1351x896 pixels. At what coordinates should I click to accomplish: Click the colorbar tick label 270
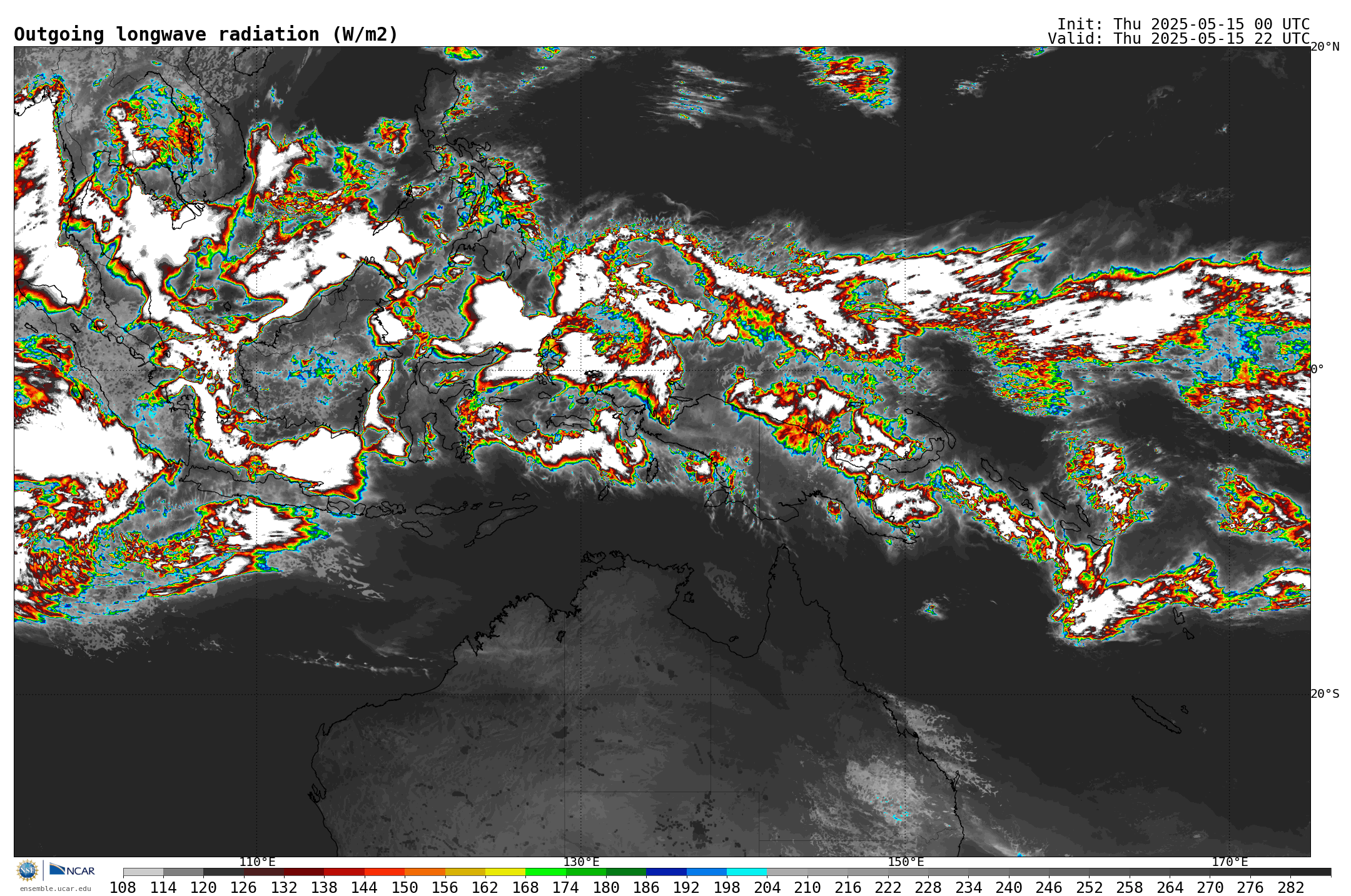[x=1210, y=888]
